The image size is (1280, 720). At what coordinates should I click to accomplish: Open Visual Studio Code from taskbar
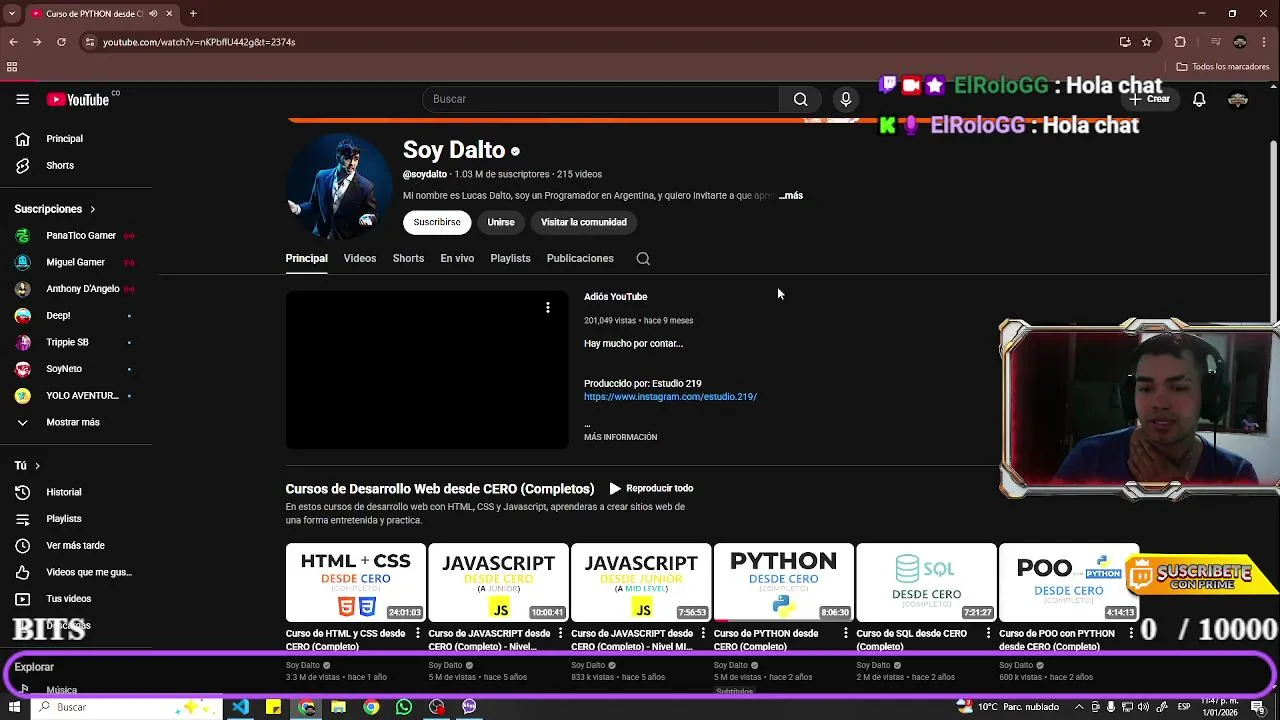[x=241, y=707]
